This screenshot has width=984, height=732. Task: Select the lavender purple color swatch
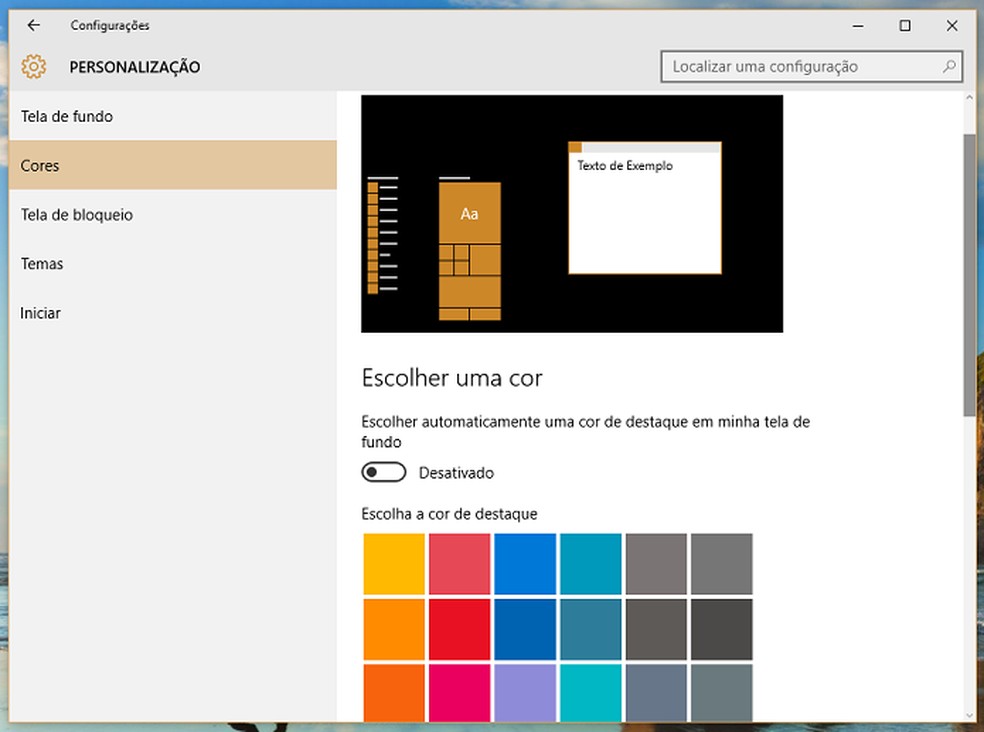[x=524, y=692]
